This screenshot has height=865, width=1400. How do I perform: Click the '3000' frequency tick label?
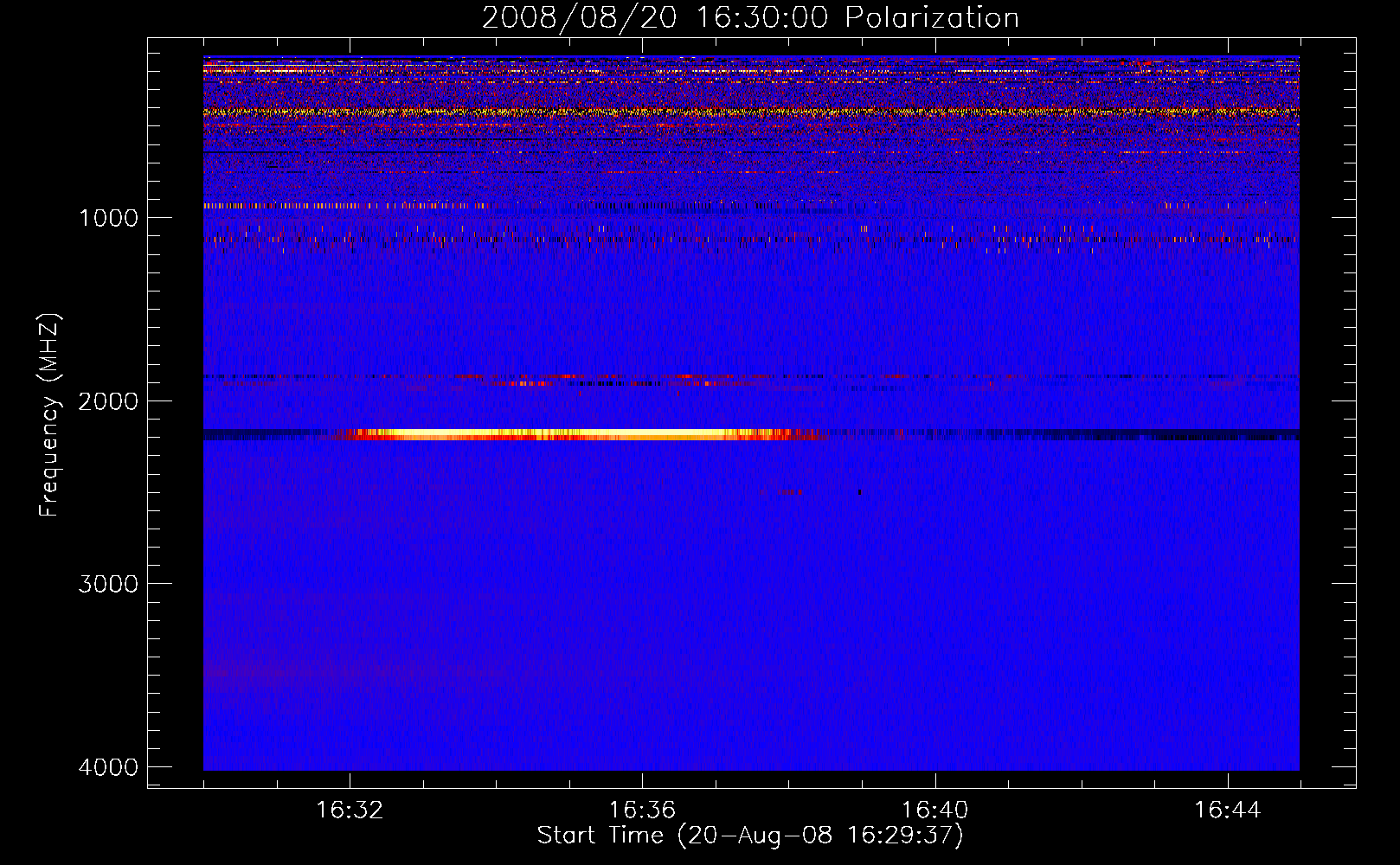click(x=108, y=584)
